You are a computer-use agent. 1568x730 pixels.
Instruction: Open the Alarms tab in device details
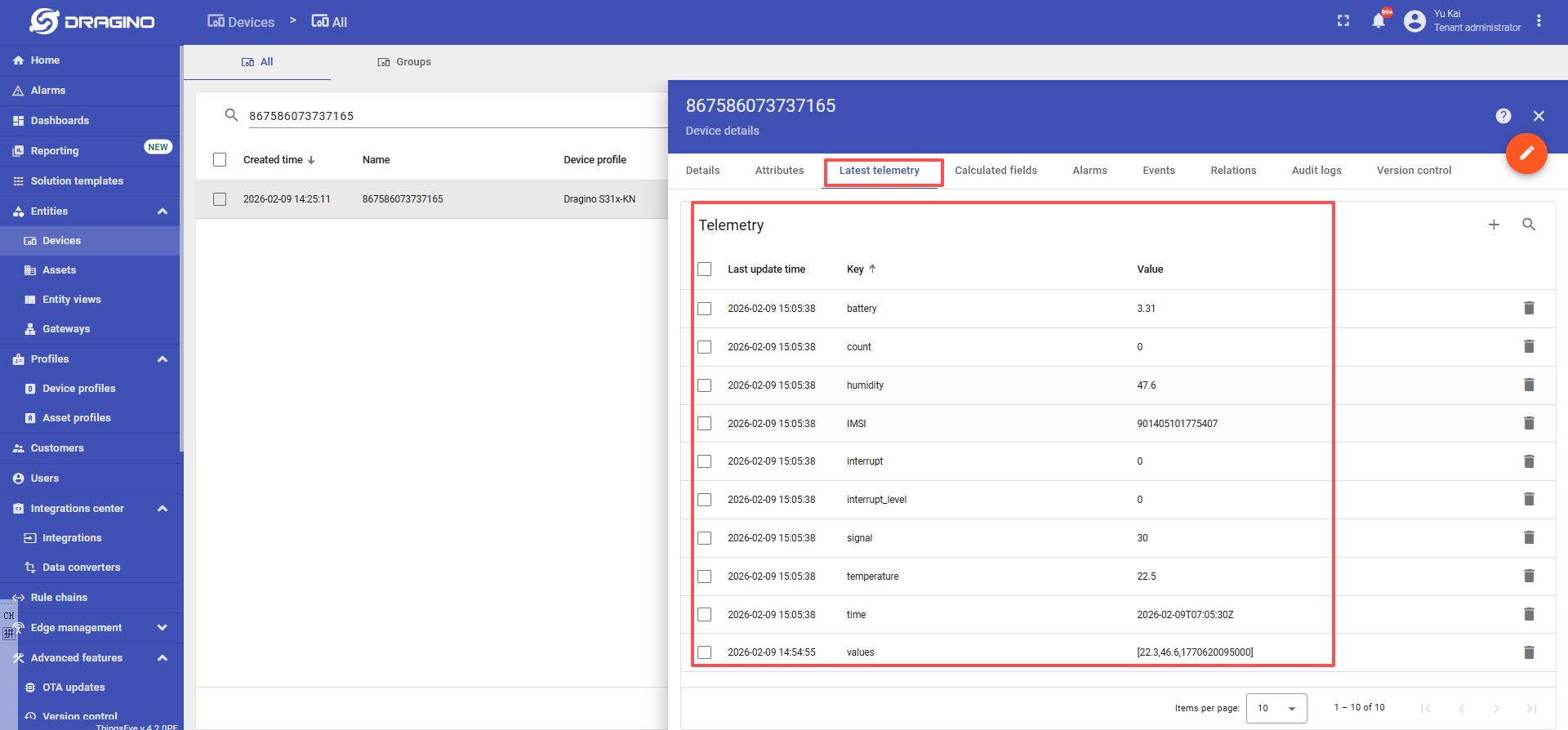[1089, 171]
